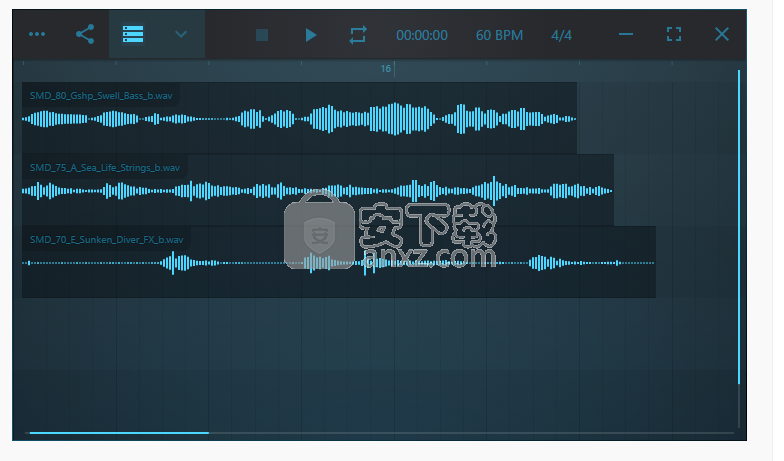Change the 4/4 time signature
This screenshot has height=461, width=784.
point(561,36)
